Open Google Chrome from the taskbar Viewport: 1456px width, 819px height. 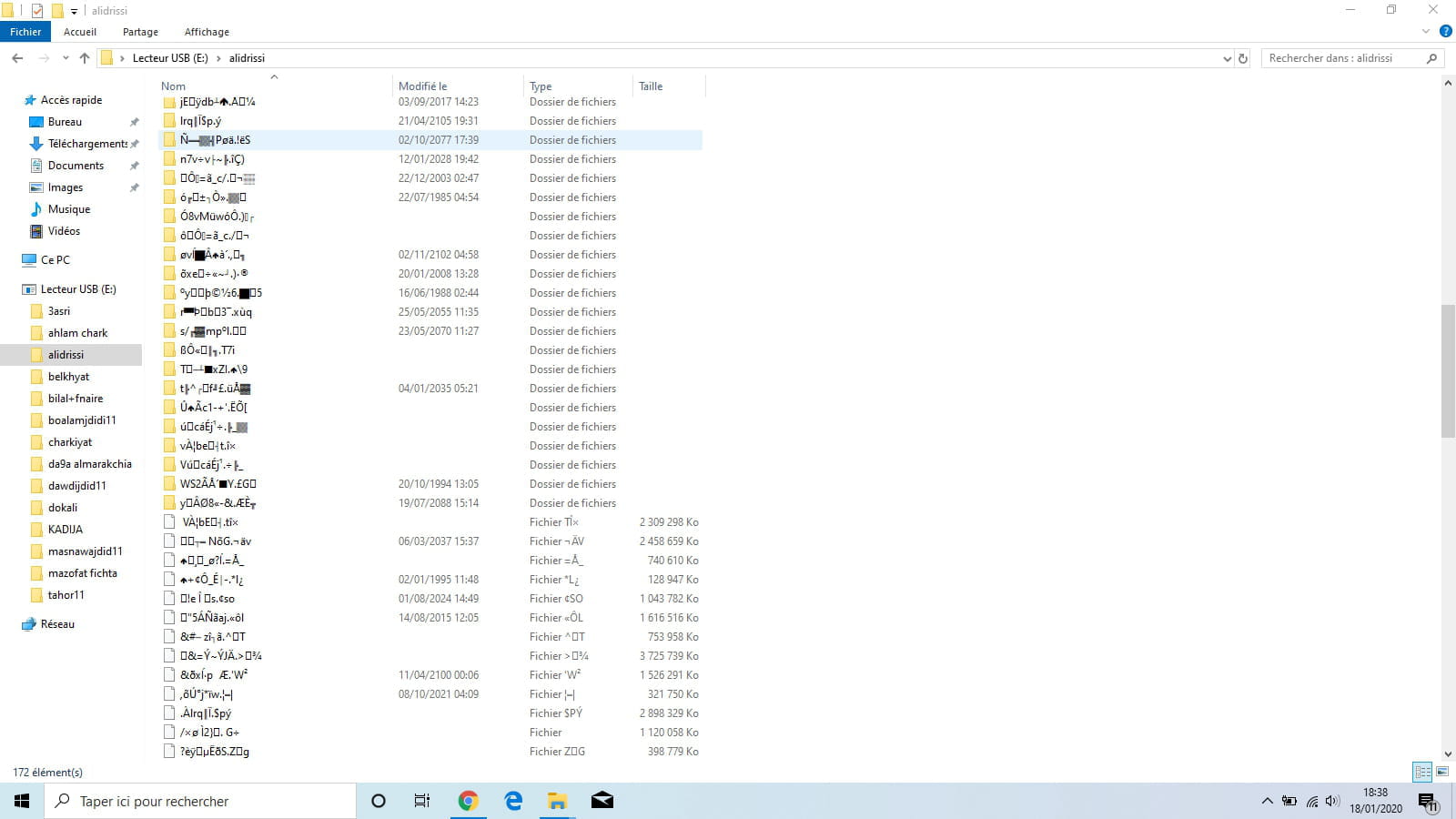tap(468, 801)
